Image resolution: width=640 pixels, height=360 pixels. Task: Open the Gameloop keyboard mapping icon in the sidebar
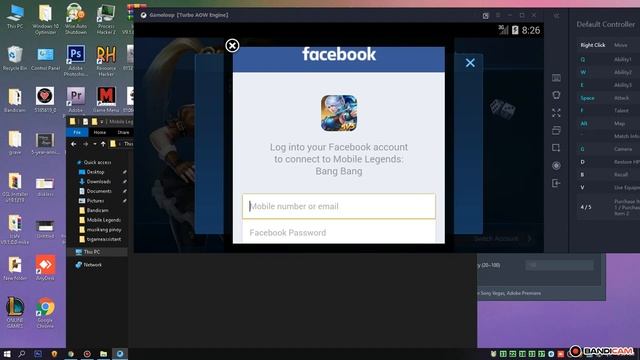click(x=556, y=78)
